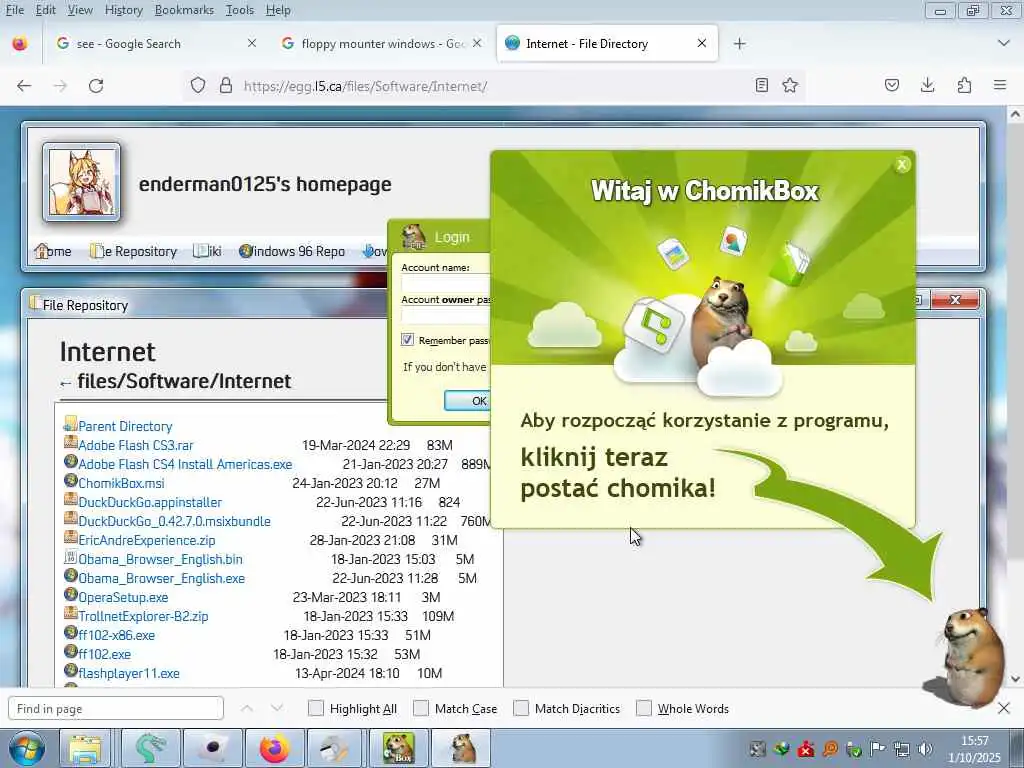
Task: Reload the current page
Action: pyautogui.click(x=96, y=86)
